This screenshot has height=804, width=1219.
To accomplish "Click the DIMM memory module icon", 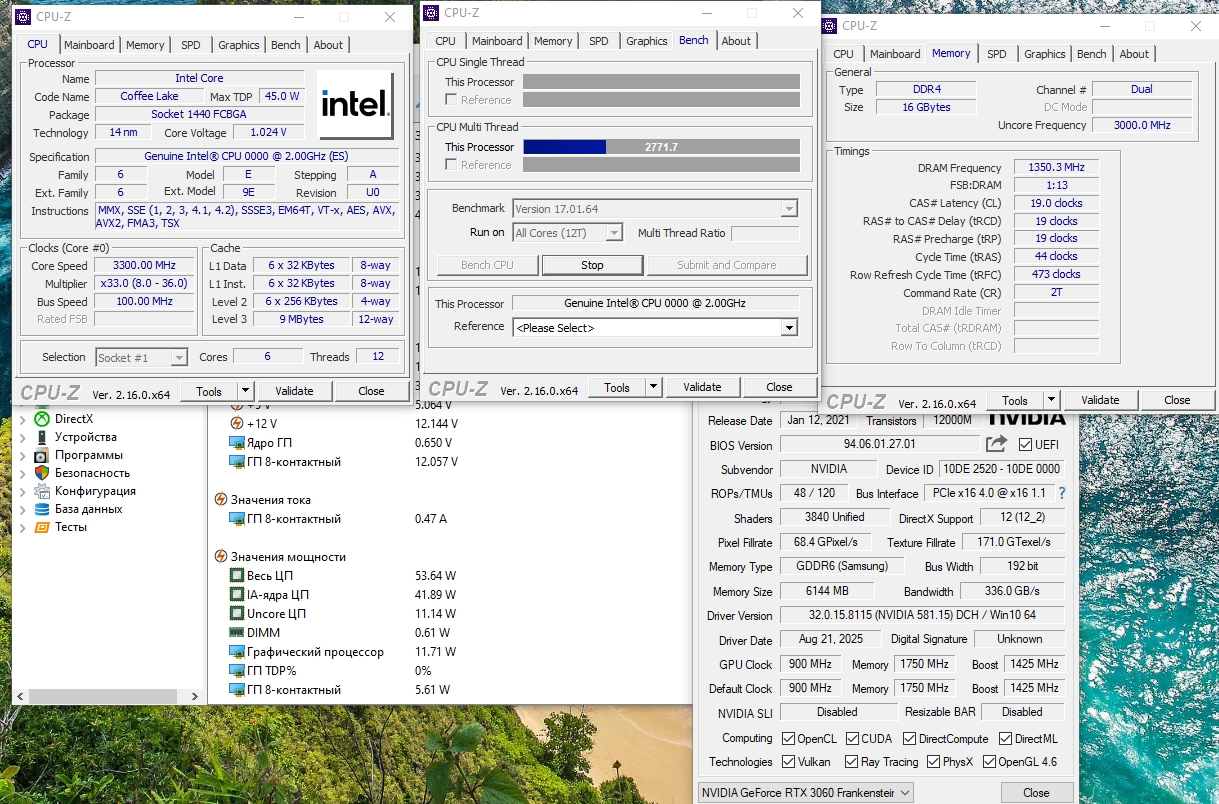I will tap(237, 633).
